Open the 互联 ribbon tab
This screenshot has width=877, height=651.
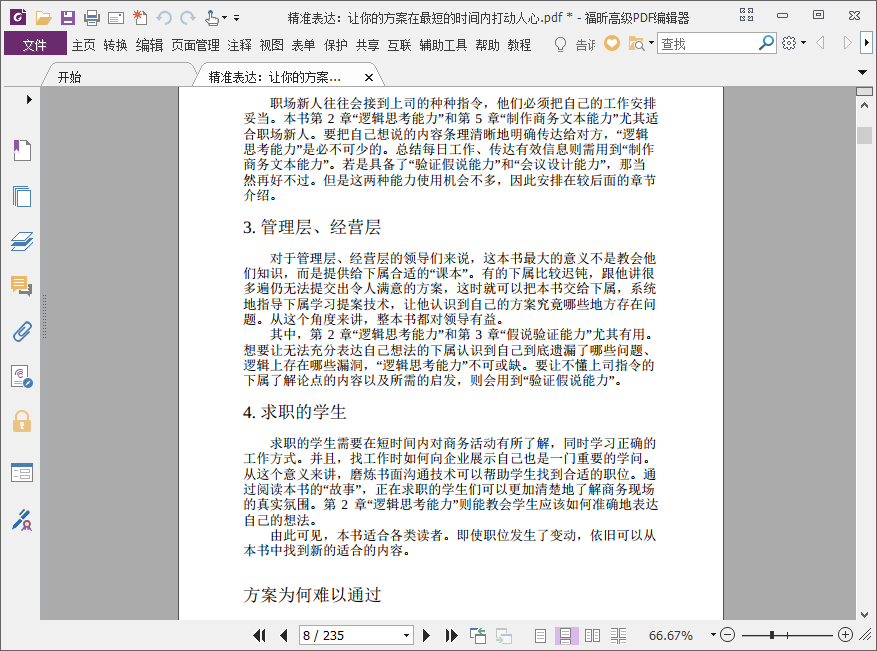399,45
